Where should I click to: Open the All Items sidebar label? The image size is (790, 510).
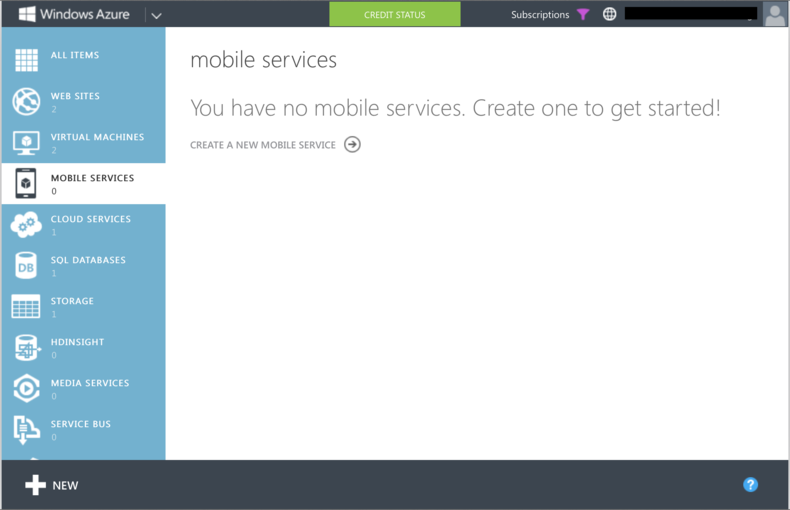[x=75, y=55]
